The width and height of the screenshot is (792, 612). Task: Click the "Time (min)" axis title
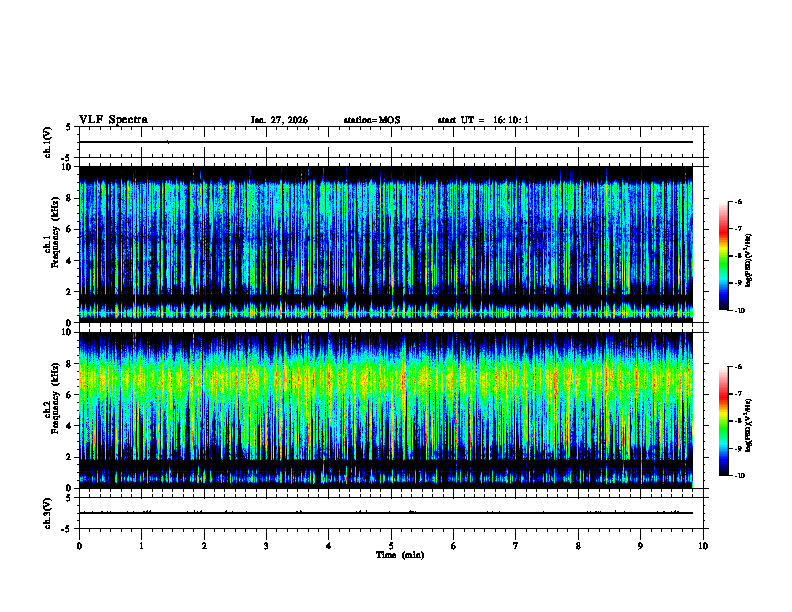(400, 555)
